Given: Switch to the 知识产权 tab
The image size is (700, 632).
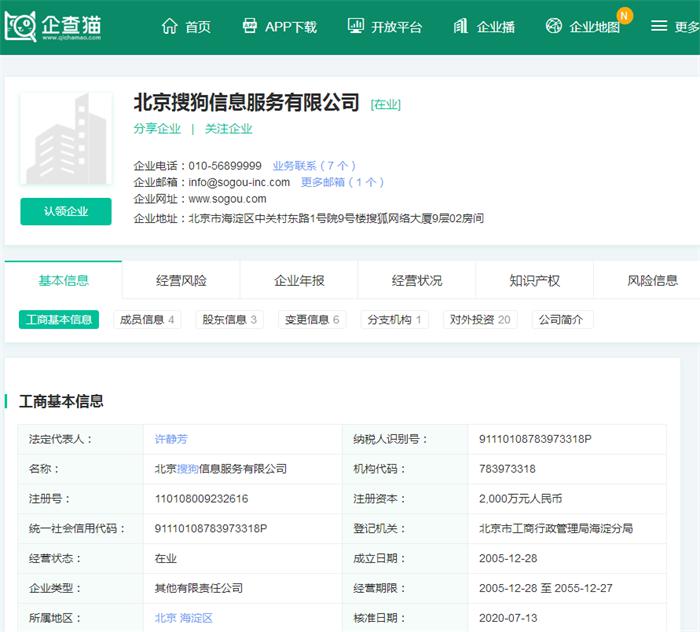Looking at the screenshot, I should tap(535, 280).
